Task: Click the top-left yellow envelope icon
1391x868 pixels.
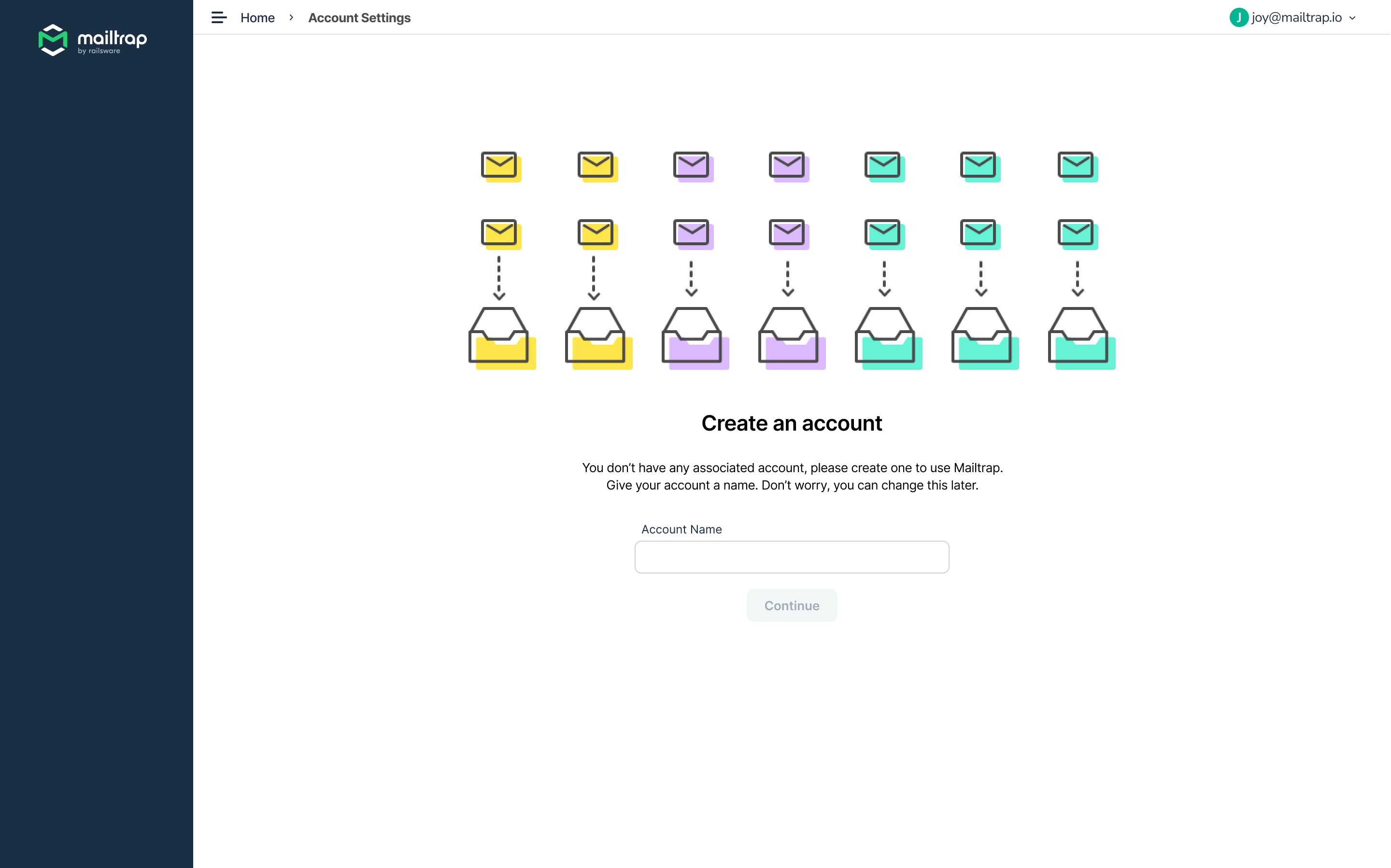Action: 500,167
